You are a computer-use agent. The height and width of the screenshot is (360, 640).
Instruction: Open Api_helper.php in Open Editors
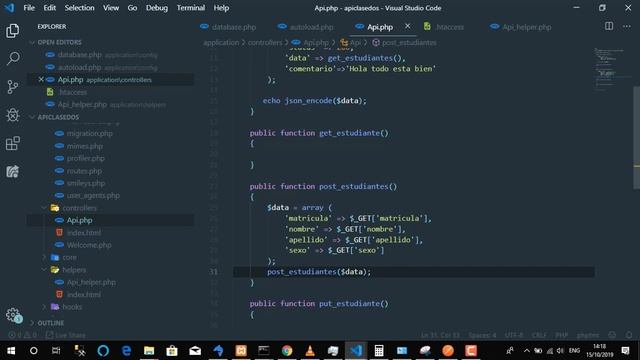[82, 104]
